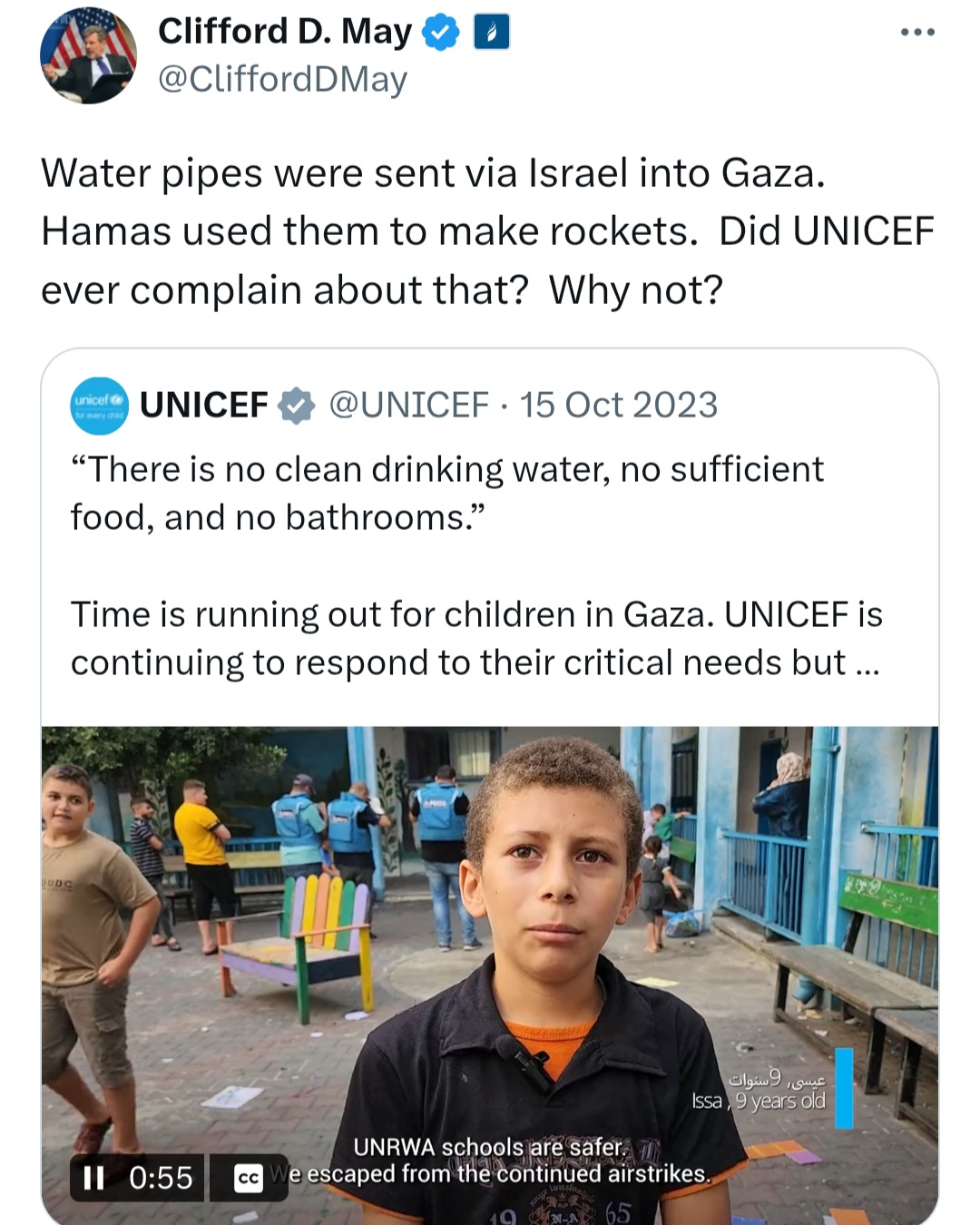The width and height of the screenshot is (980, 1225).
Task: Click the affiliation badge next to Clifford D. May
Action: (492, 33)
